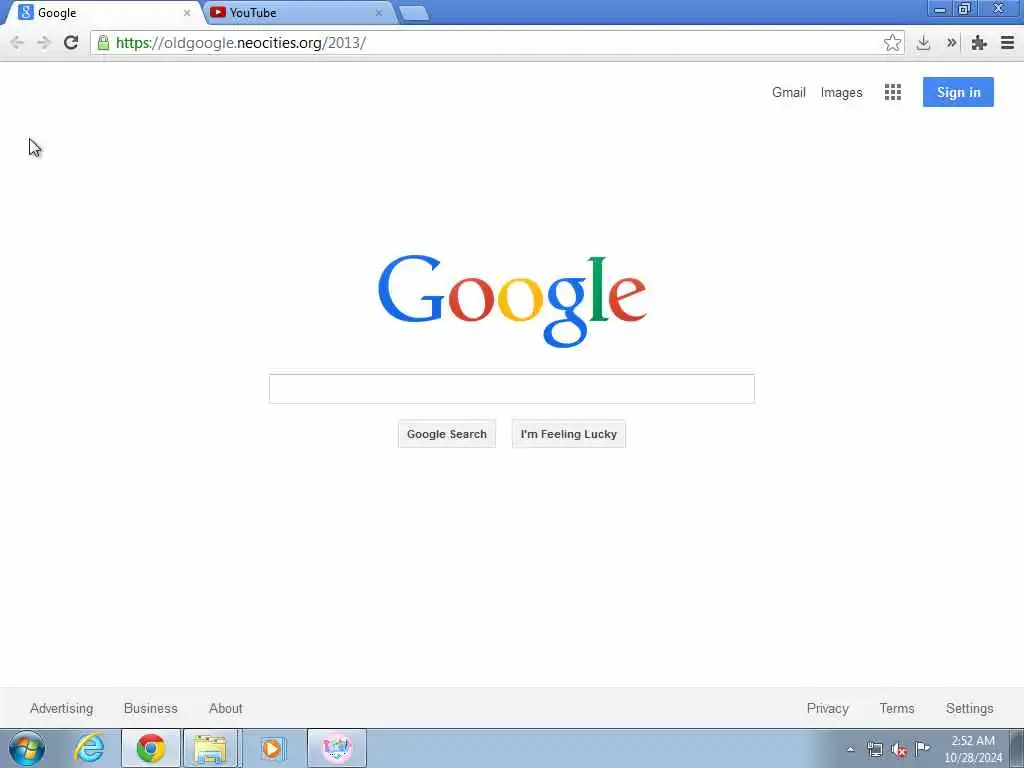Screen dimensions: 1024x768
Task: Click the I'm Feeling Lucky button
Action: 569,434
